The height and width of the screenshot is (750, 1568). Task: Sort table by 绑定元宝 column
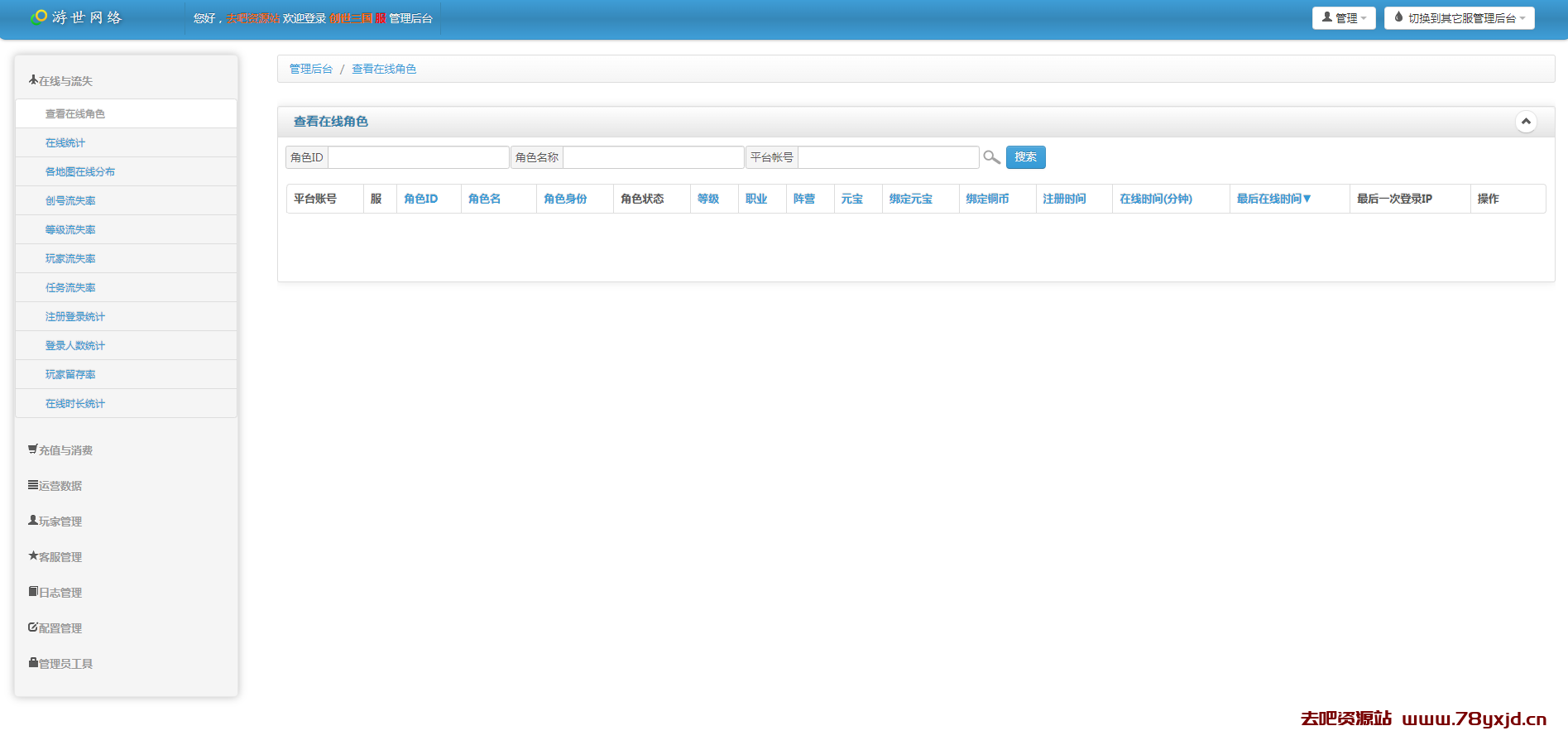point(911,199)
